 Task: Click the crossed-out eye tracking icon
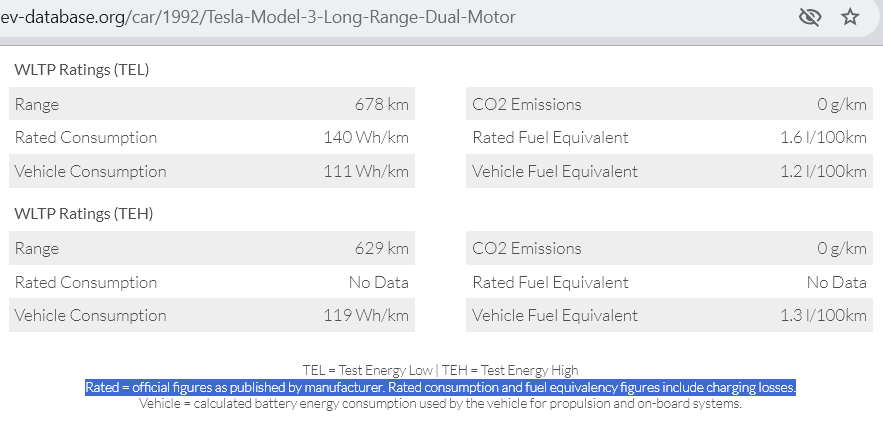(x=810, y=17)
